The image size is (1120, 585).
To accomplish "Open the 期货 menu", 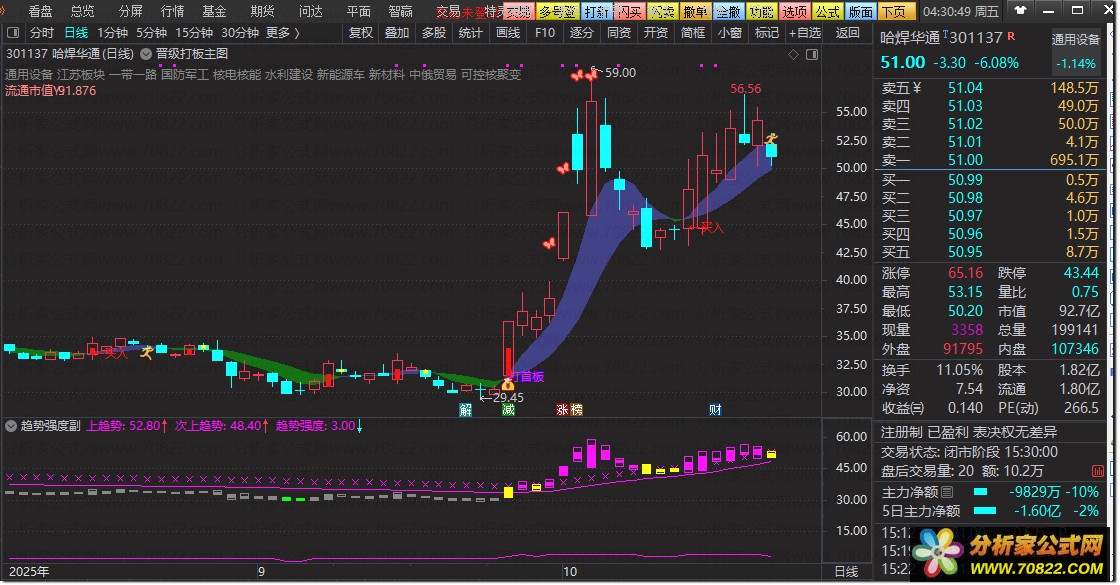I will 263,11.
